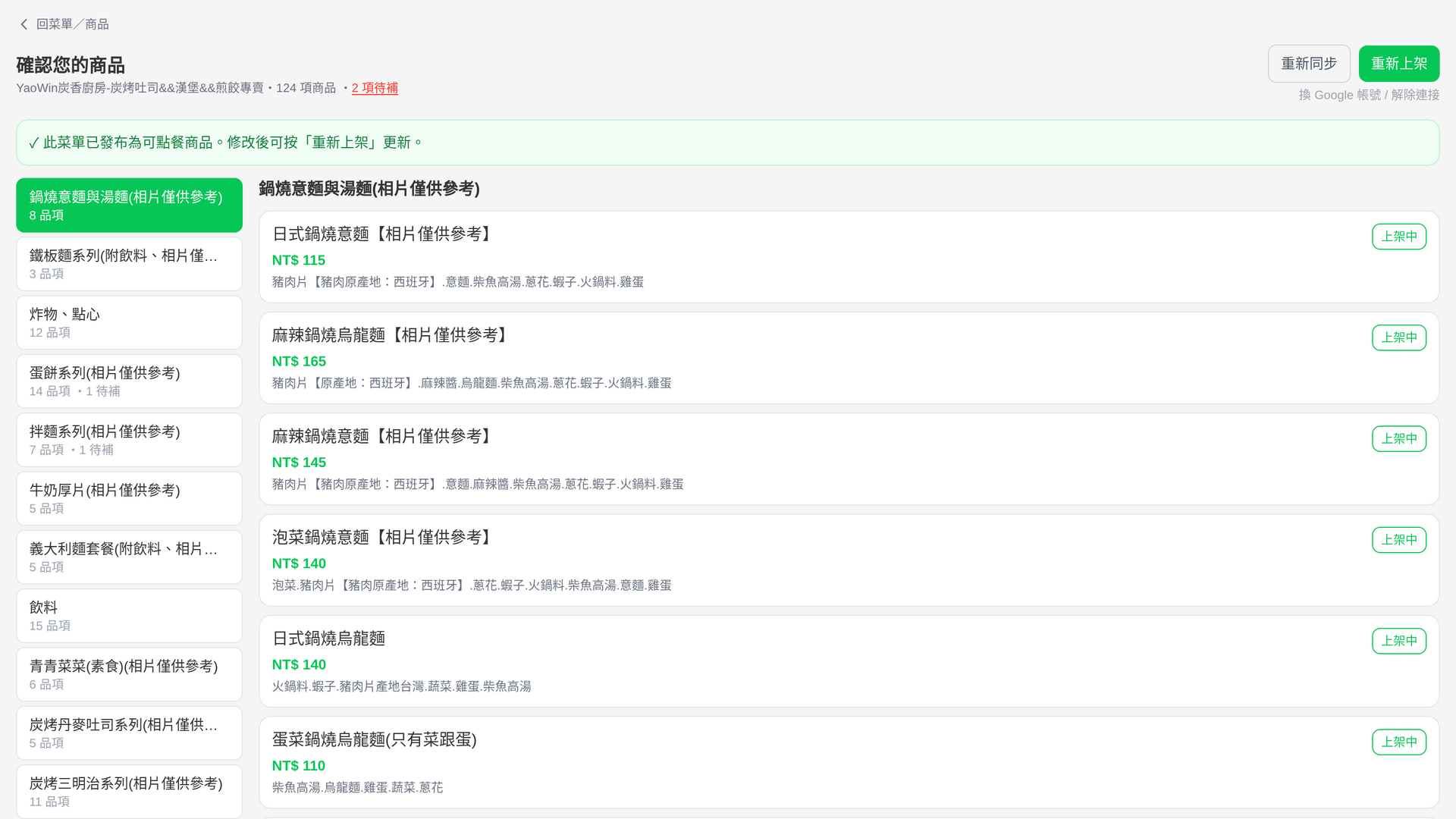Open the 蛋餅系列 category

[x=129, y=381]
